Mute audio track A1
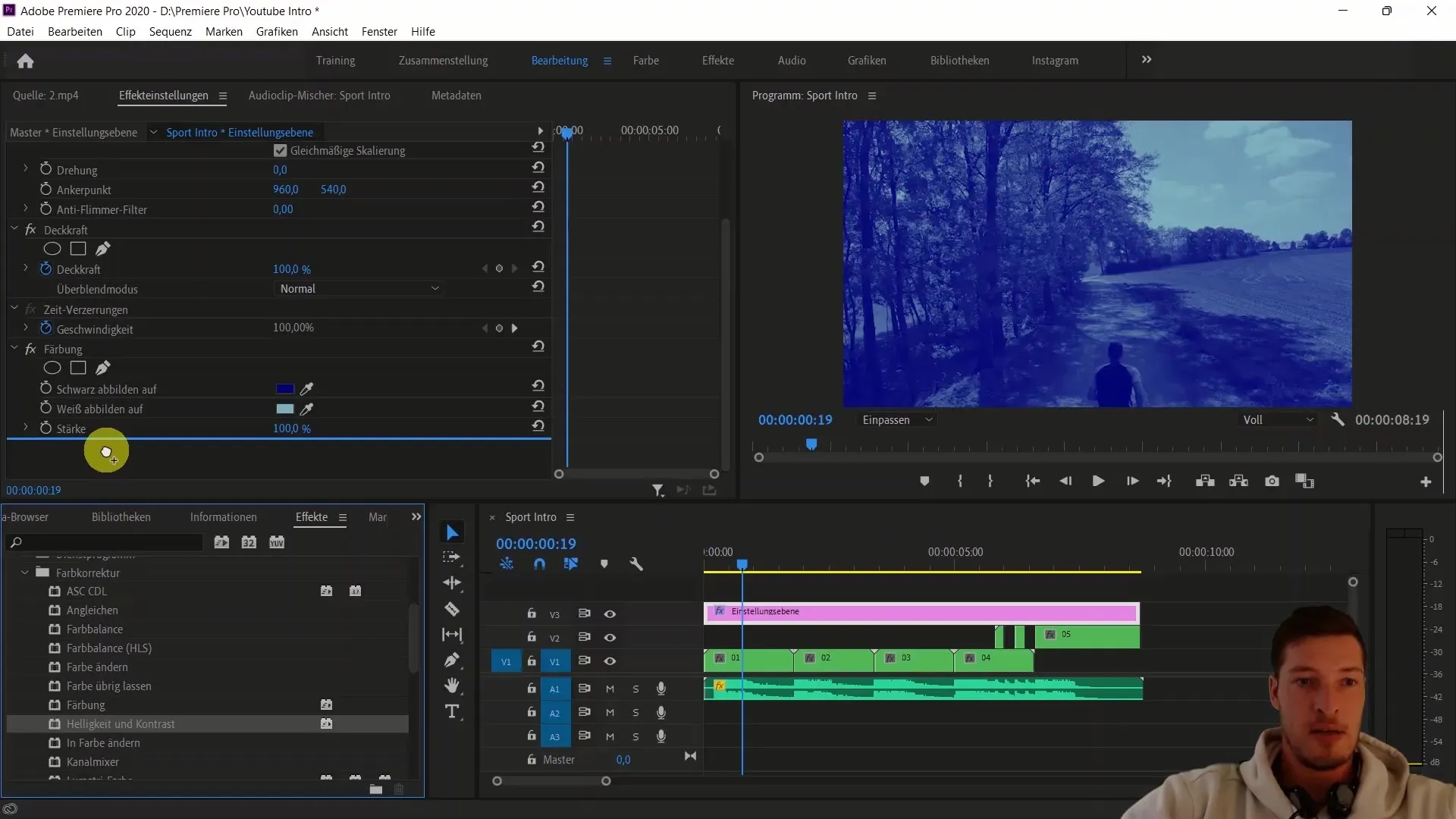 tap(610, 689)
